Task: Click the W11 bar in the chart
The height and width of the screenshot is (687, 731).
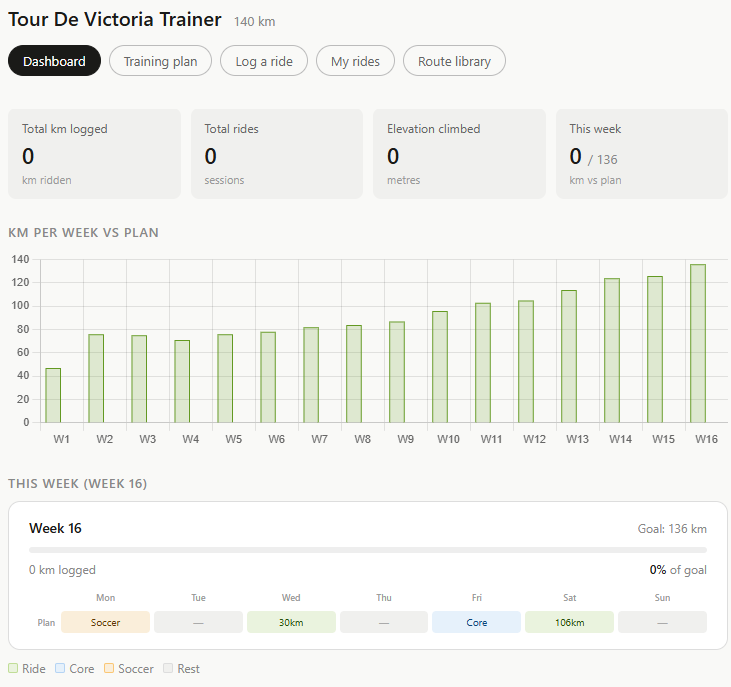Action: tap(483, 363)
